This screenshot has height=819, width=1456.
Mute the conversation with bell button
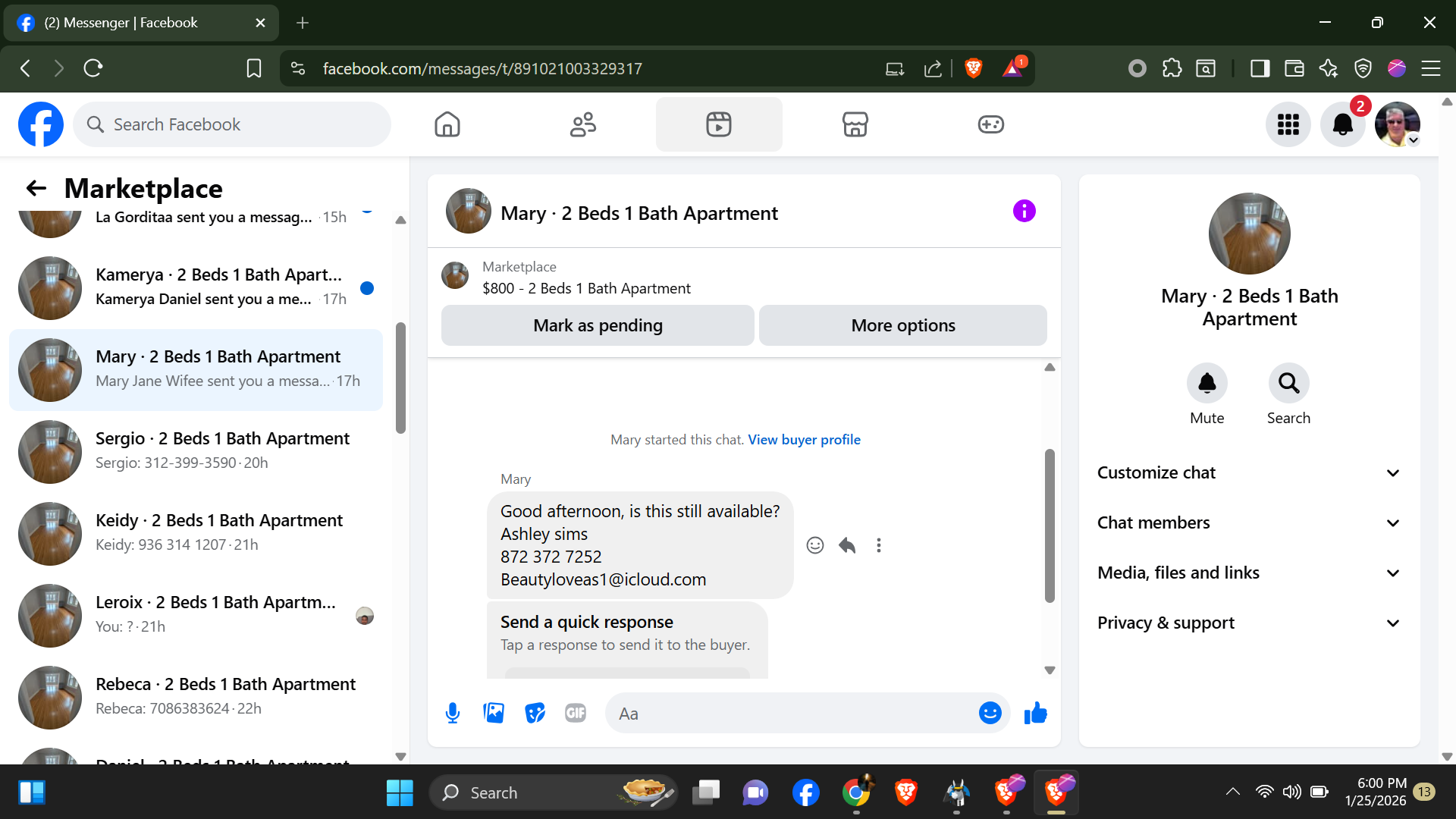[1207, 384]
